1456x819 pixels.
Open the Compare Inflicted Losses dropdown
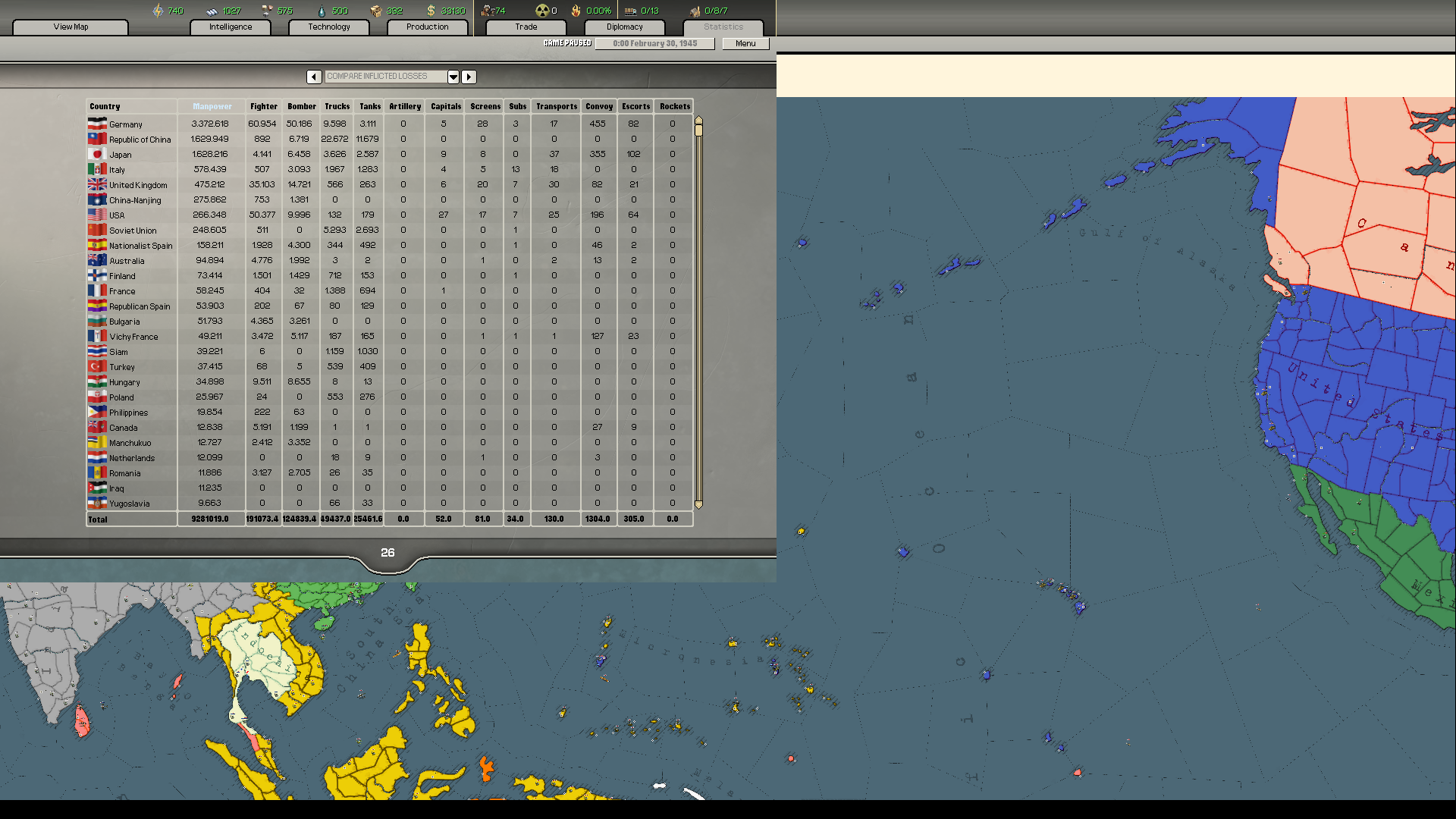(453, 76)
